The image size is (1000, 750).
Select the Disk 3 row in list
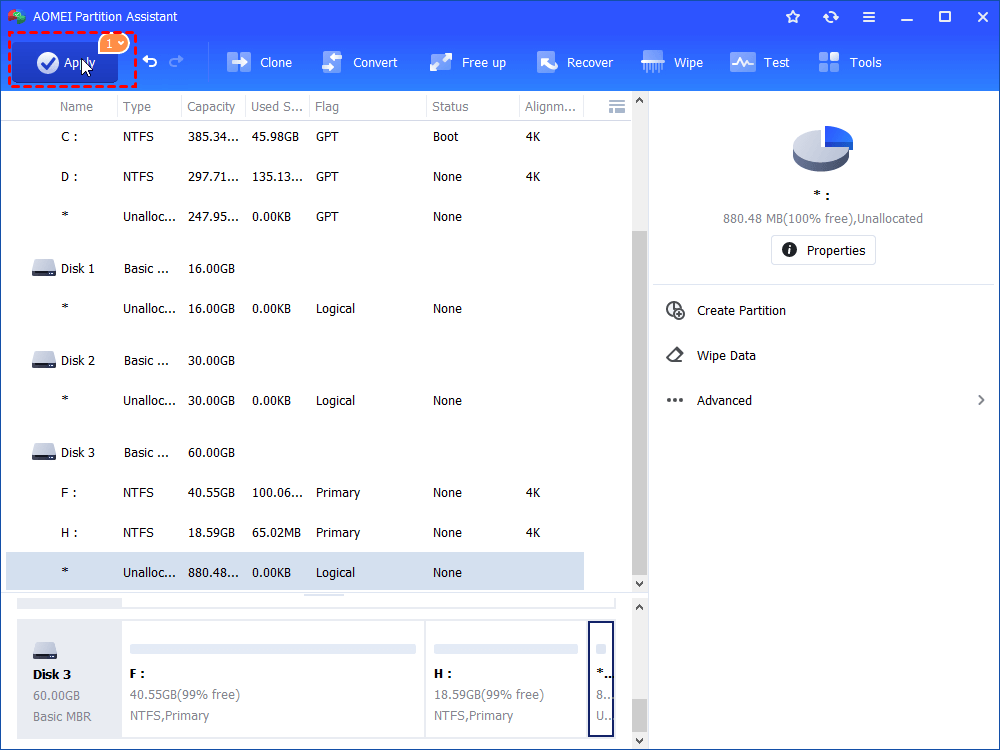[x=295, y=452]
